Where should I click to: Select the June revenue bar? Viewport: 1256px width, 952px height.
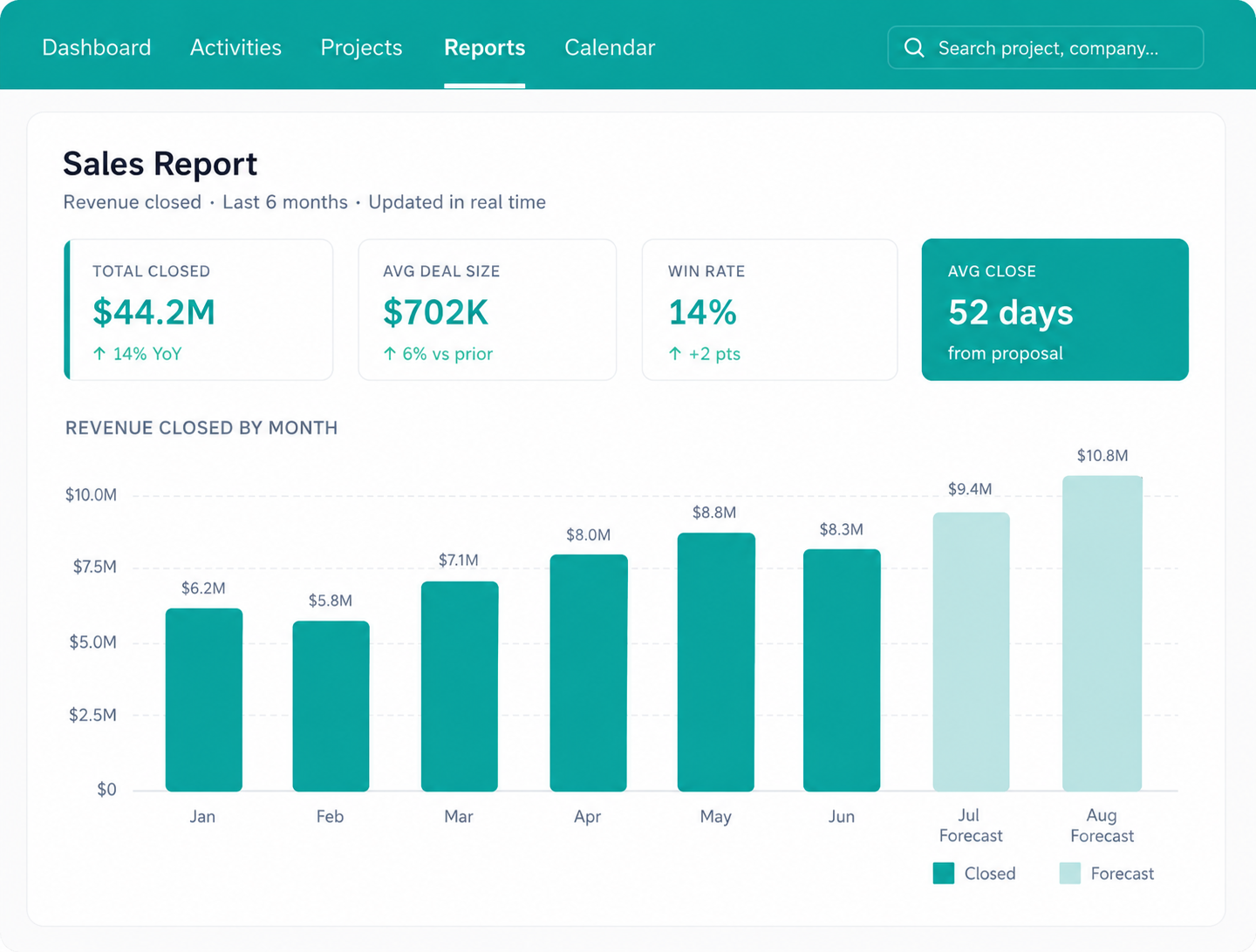842,670
